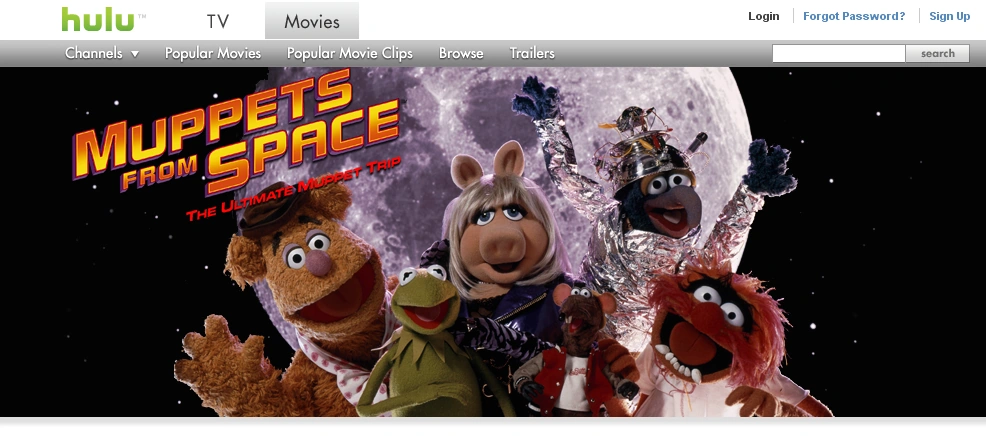This screenshot has height=436, width=986.
Task: Focus the search text field
Action: (x=839, y=53)
